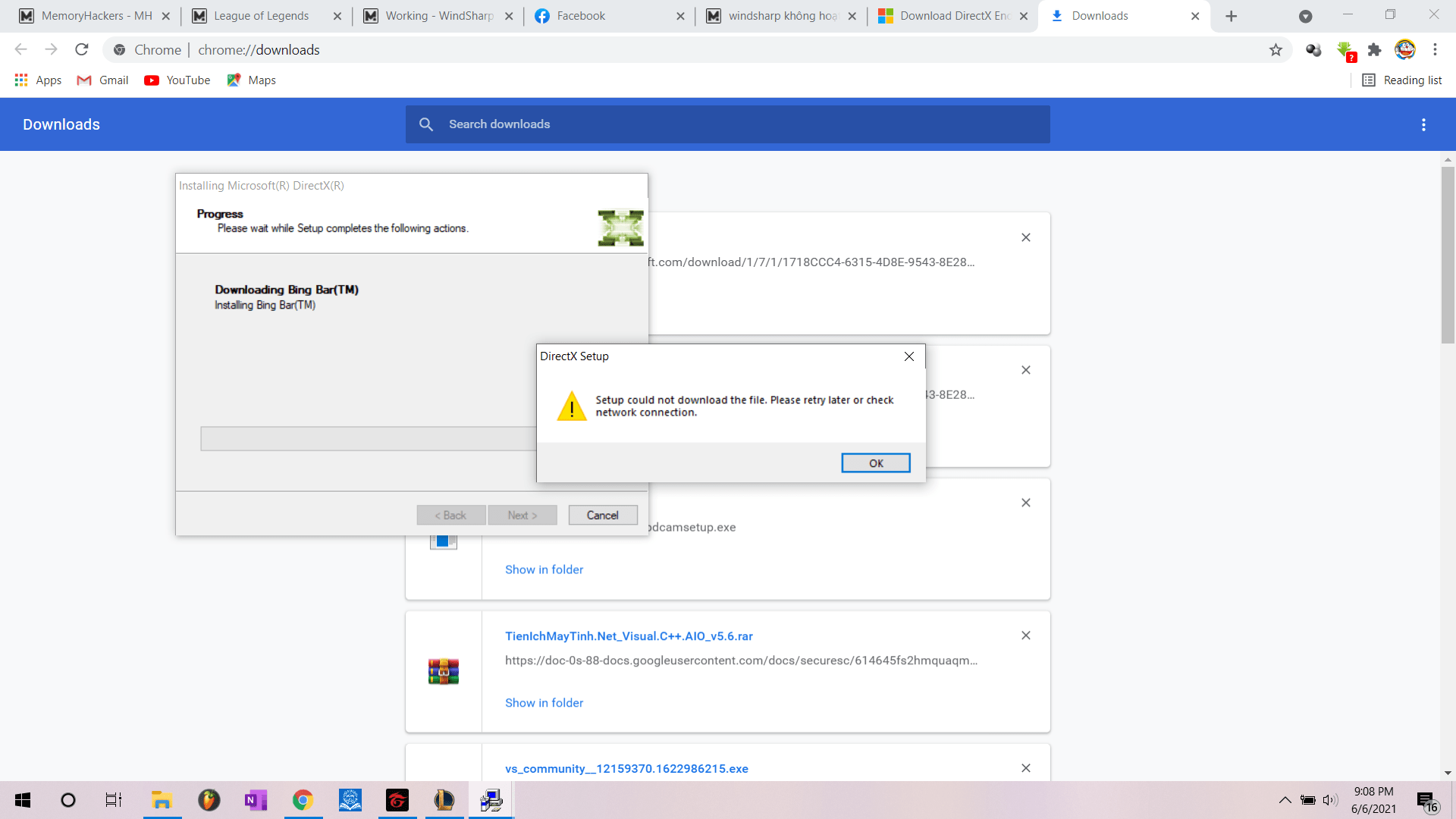1456x819 pixels.
Task: Click Cancel in the DirectX installer
Action: pyautogui.click(x=603, y=515)
